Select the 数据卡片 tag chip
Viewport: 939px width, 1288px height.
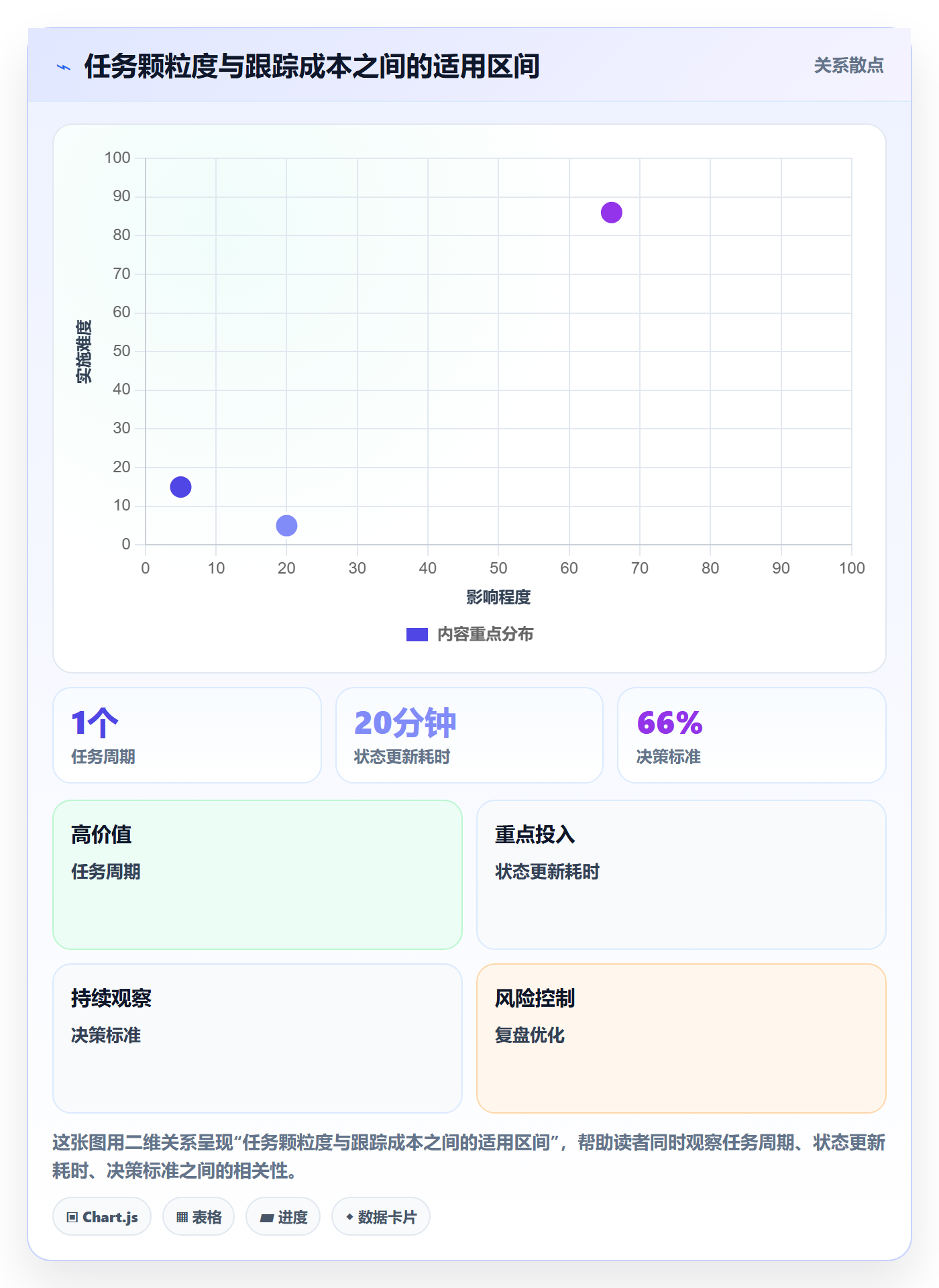click(x=381, y=1217)
